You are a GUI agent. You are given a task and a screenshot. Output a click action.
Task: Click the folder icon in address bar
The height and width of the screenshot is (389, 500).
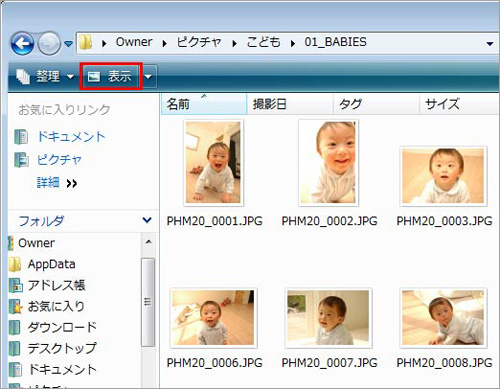[86, 42]
